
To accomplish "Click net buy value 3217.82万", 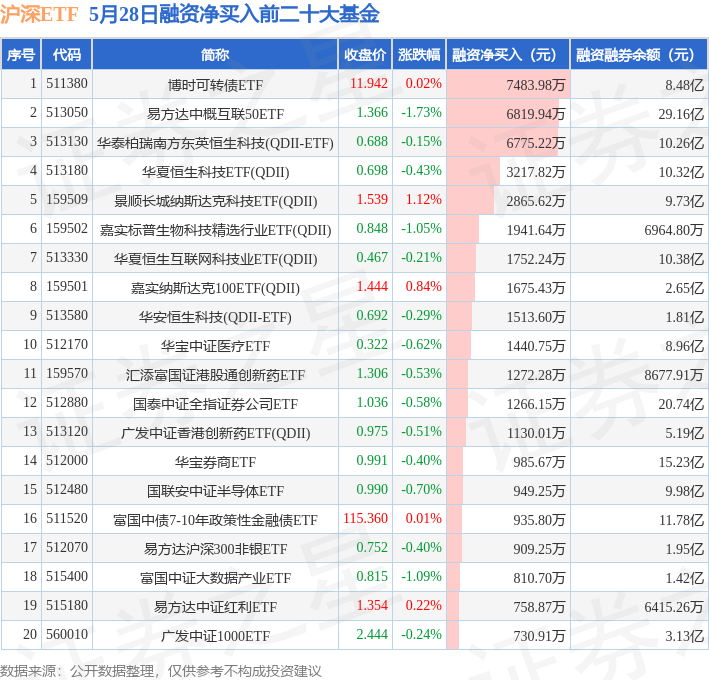I will tap(536, 172).
